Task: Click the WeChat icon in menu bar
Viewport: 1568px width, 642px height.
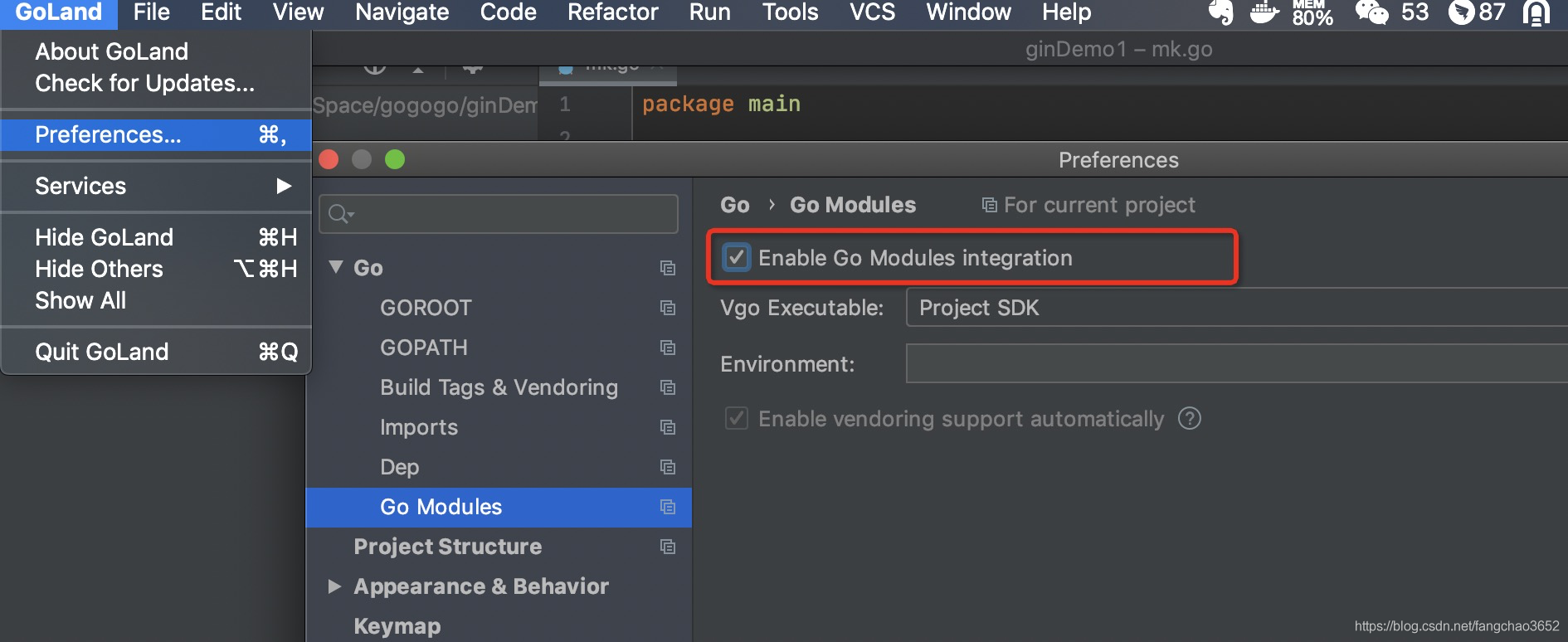Action: [x=1371, y=12]
